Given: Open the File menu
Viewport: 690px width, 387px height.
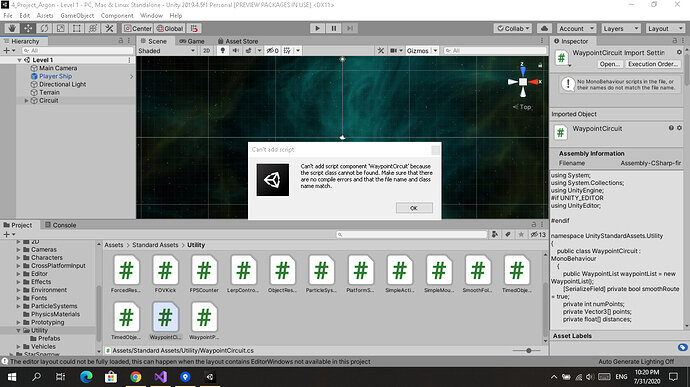Looking at the screenshot, I should (x=8, y=15).
